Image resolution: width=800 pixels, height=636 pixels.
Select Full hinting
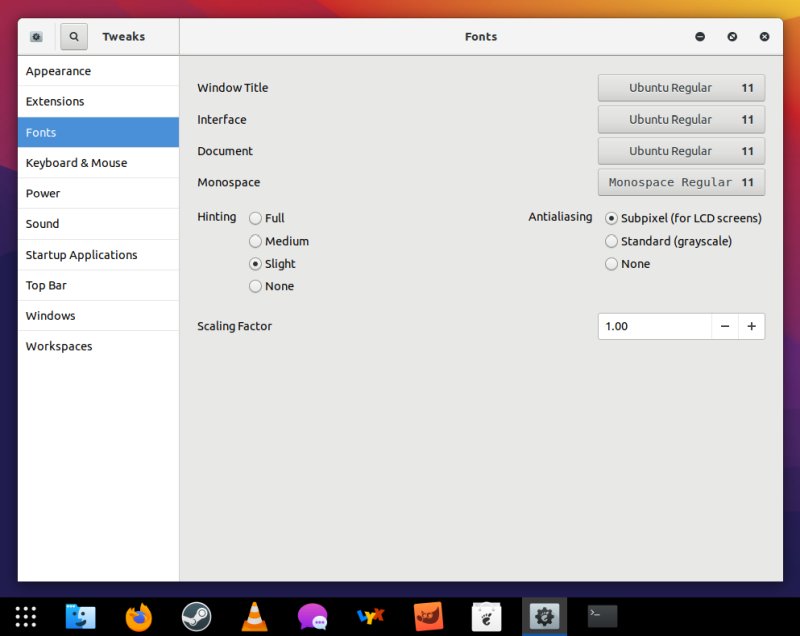point(256,218)
